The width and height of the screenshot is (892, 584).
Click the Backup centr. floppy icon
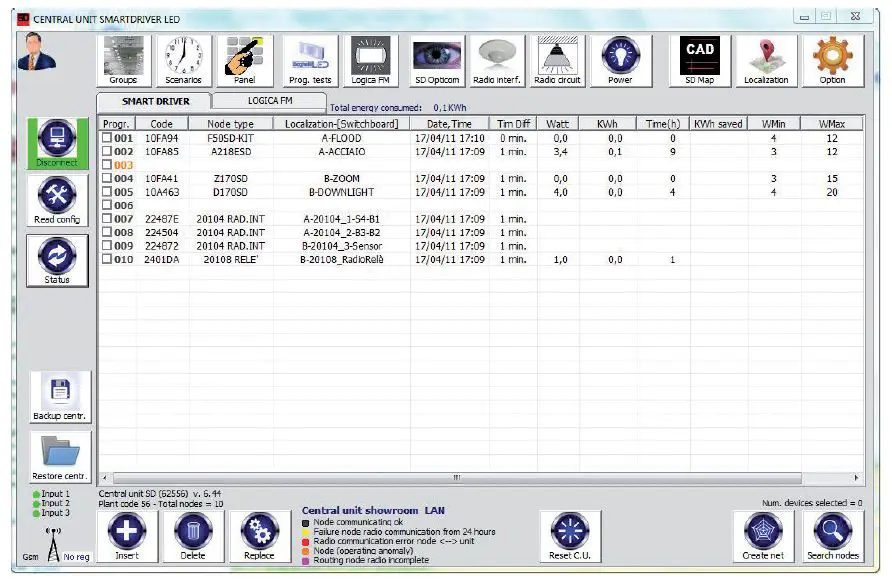click(59, 397)
